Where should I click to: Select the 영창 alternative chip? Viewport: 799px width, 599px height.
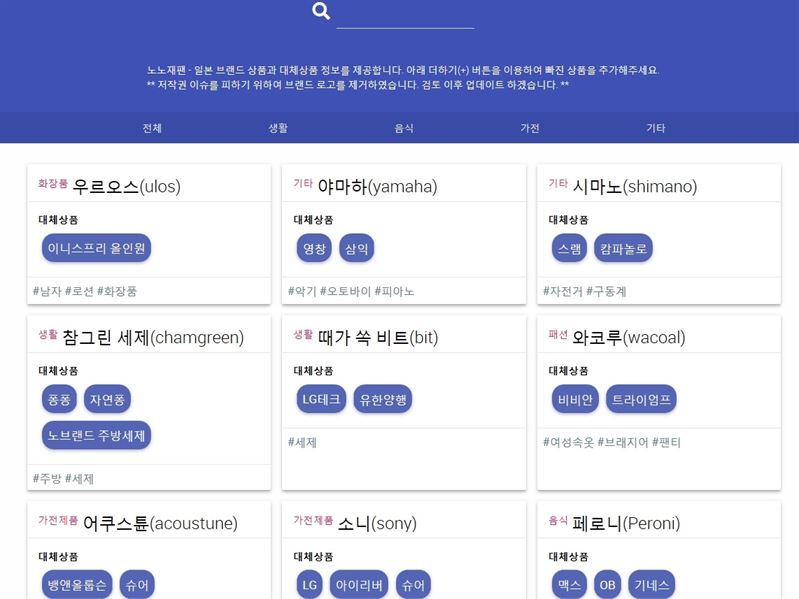(x=314, y=248)
